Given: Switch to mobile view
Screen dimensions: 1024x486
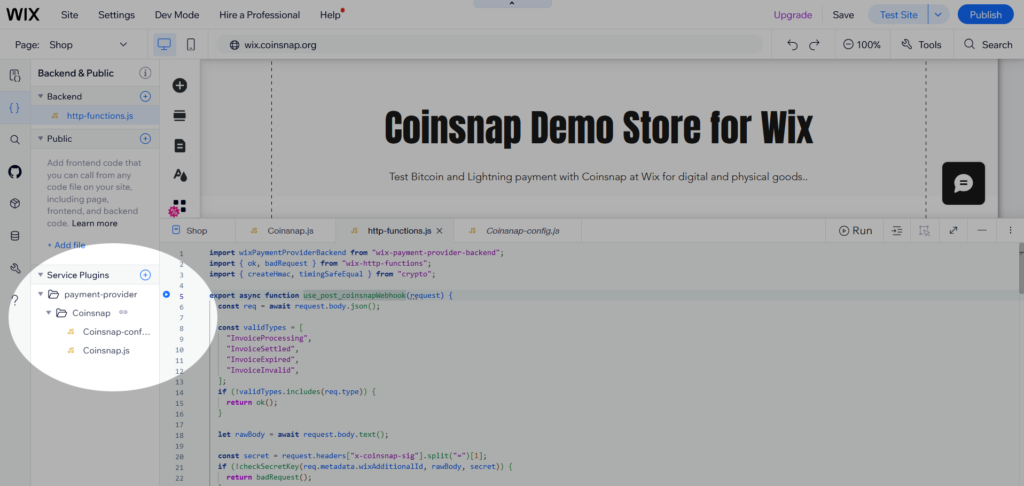Looking at the screenshot, I should [x=191, y=45].
